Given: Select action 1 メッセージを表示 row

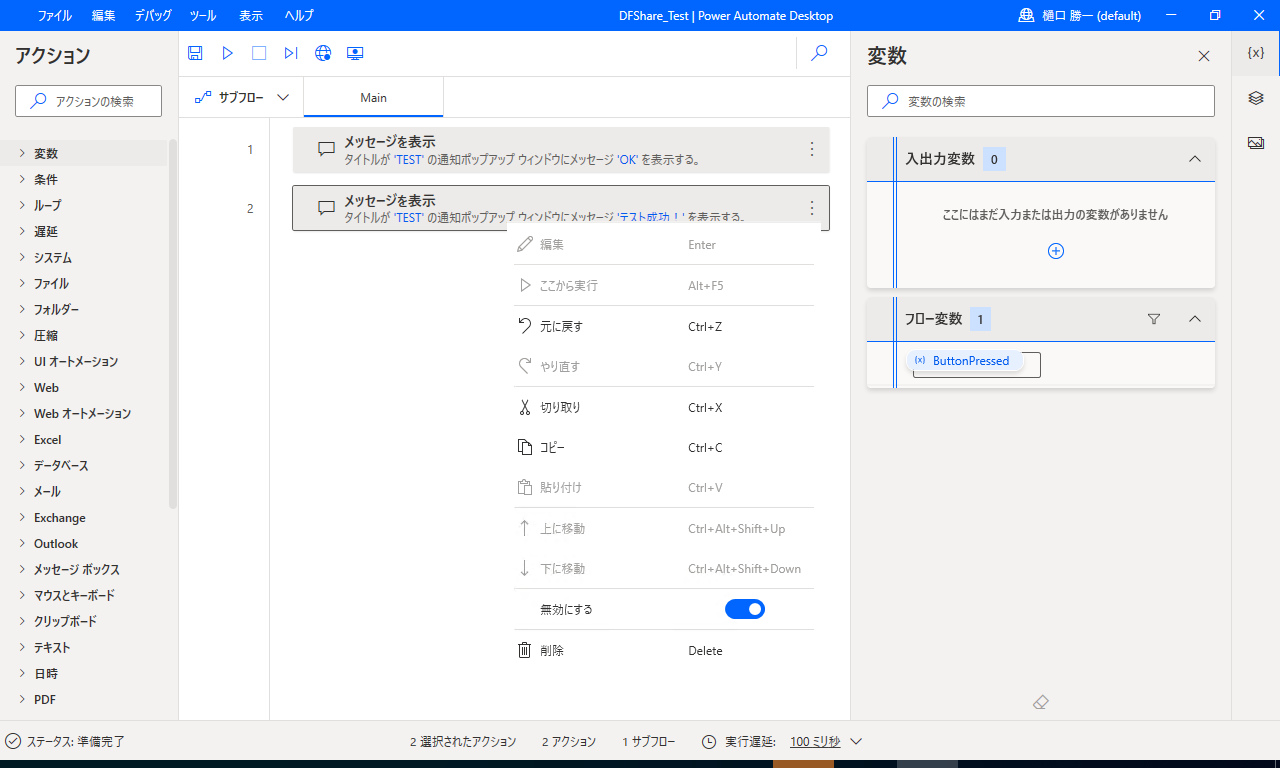Looking at the screenshot, I should (x=561, y=150).
